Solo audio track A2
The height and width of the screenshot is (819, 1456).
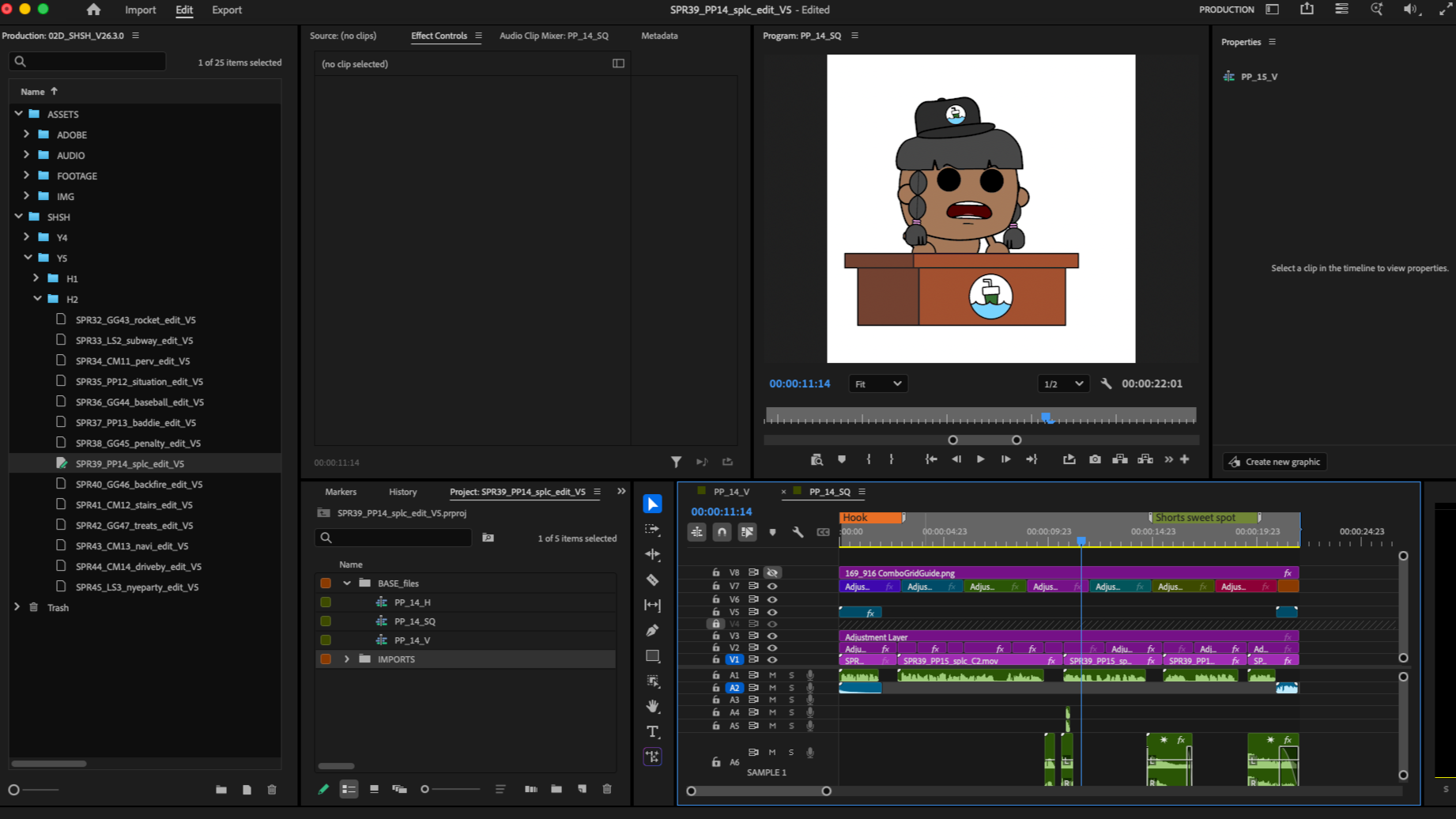point(791,688)
